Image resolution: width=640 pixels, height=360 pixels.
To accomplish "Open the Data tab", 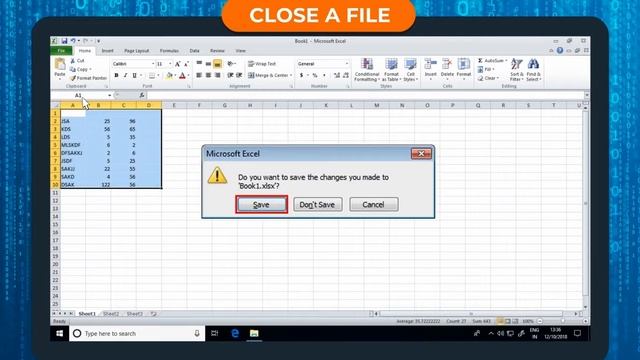I will [x=195, y=51].
